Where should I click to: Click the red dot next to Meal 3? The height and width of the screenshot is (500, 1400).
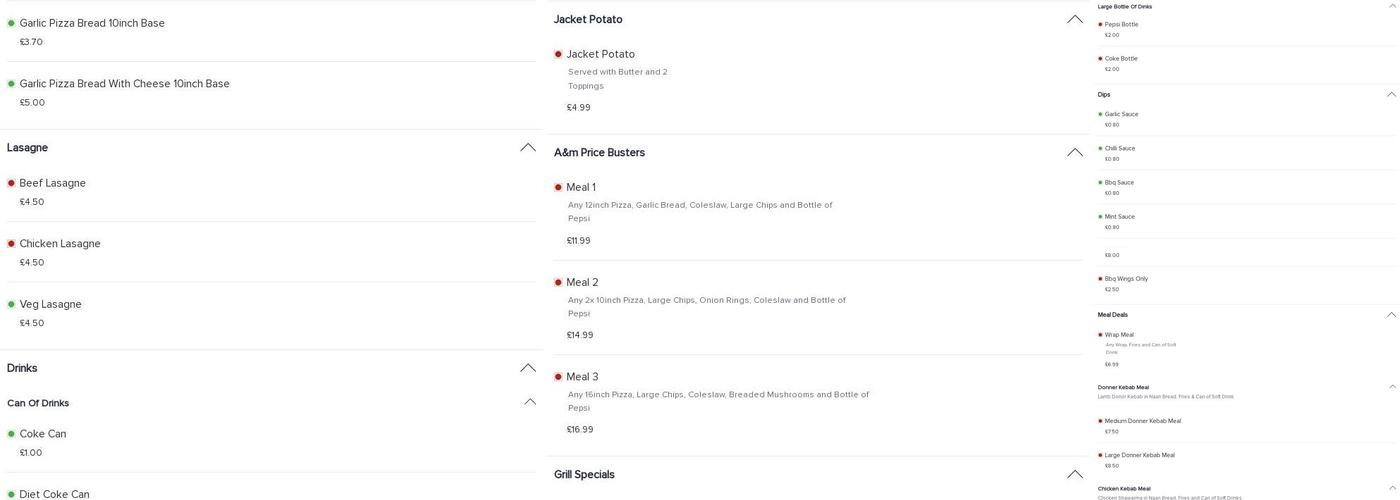(x=558, y=377)
